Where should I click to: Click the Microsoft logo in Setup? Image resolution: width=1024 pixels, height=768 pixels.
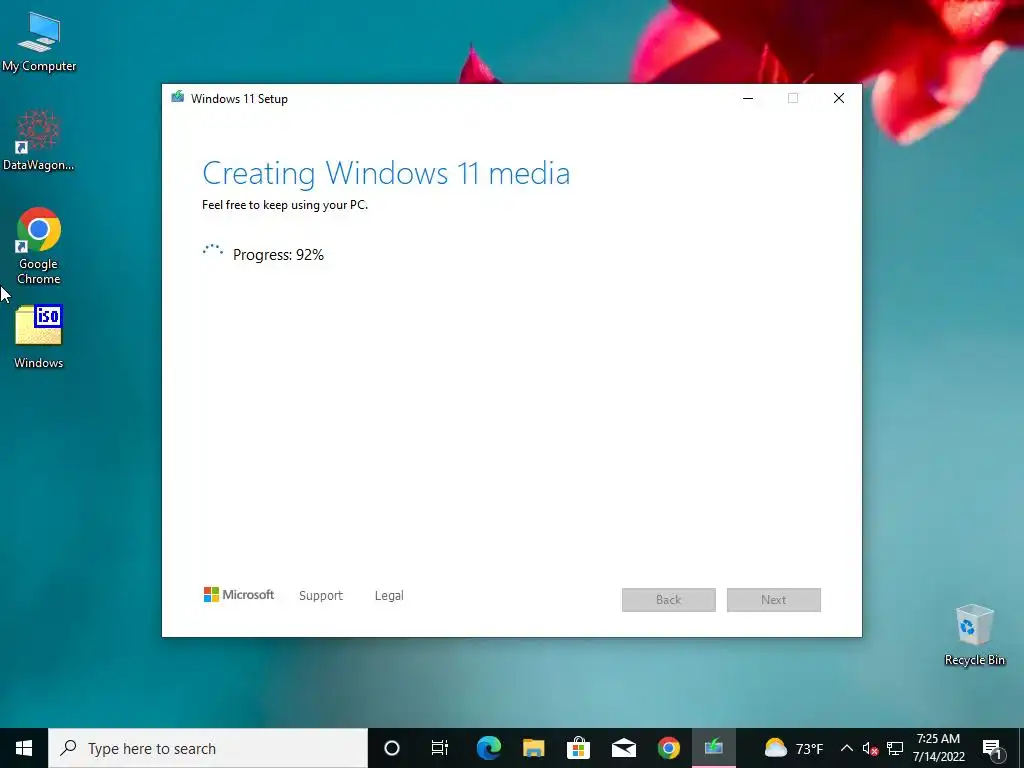[239, 595]
